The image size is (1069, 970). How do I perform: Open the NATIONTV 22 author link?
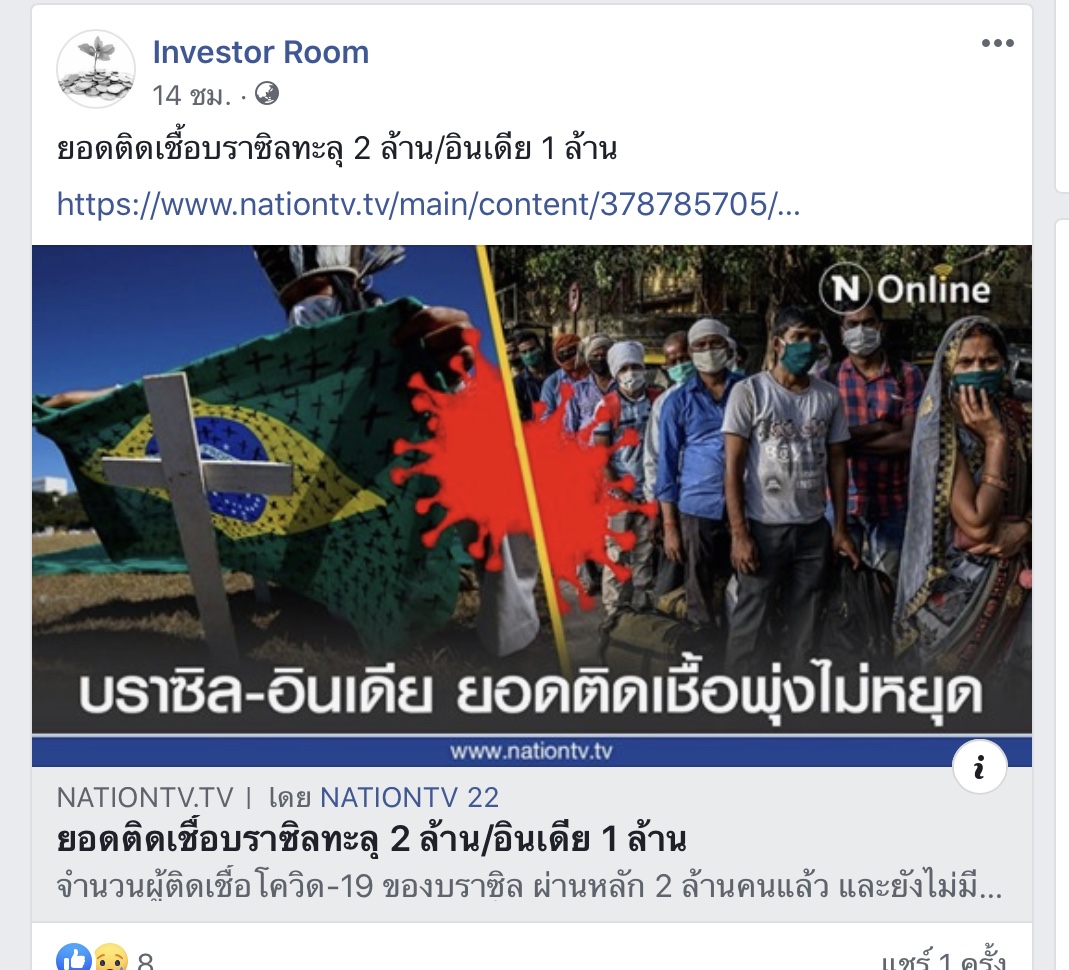[409, 798]
